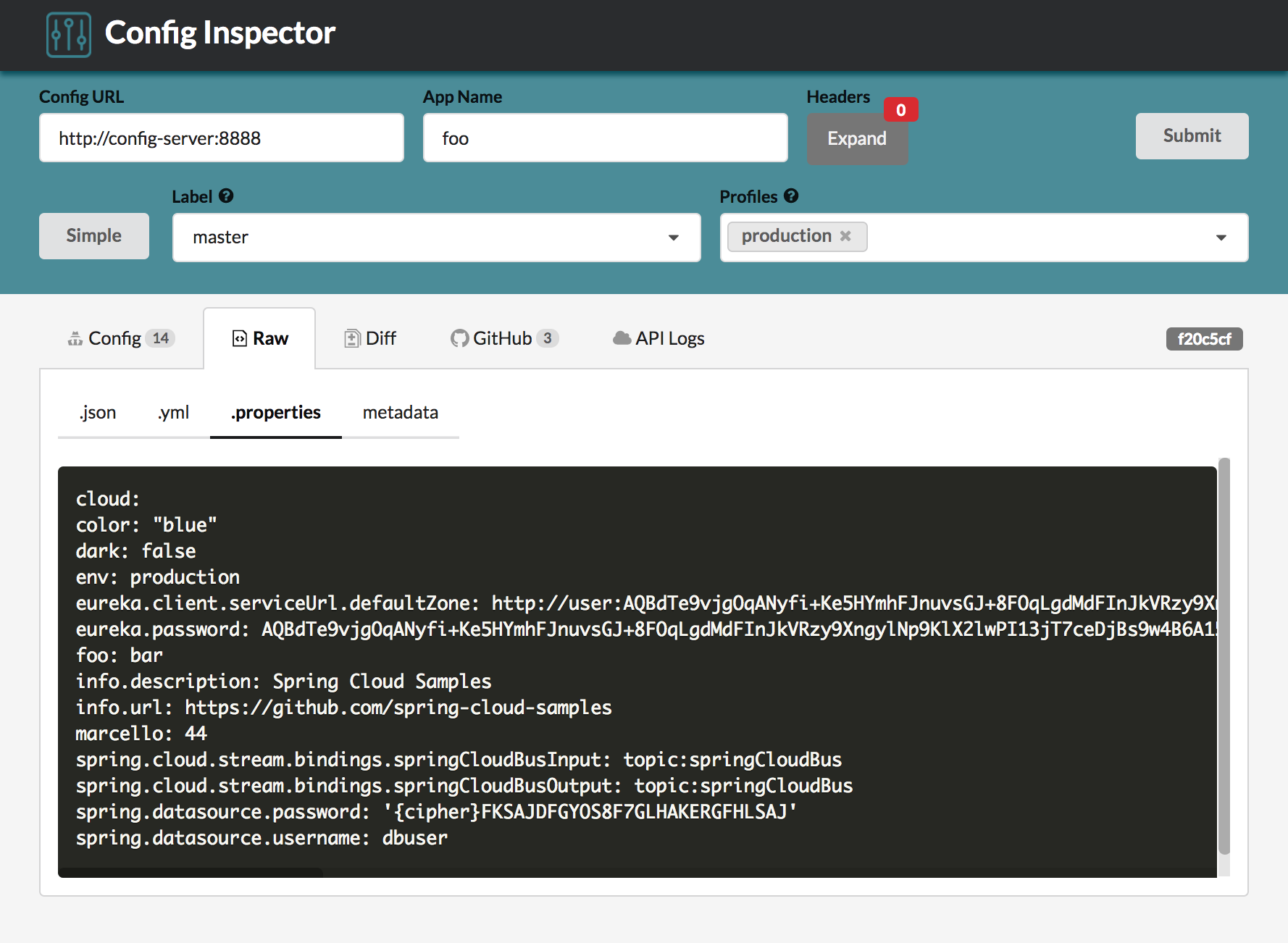Focus the Config URL input field
Screen dimensions: 1288x943
point(222,138)
